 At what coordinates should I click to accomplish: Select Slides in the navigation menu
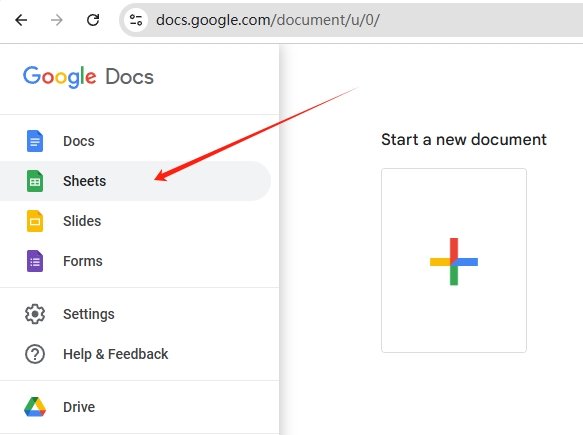(x=82, y=221)
